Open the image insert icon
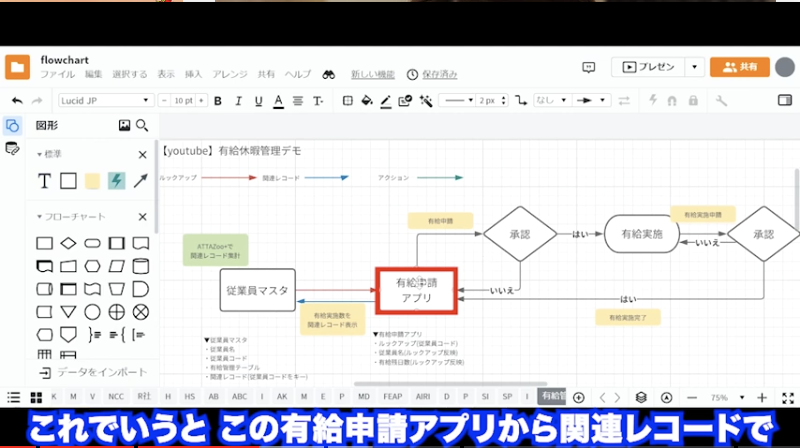Image resolution: width=800 pixels, height=448 pixels. point(124,126)
